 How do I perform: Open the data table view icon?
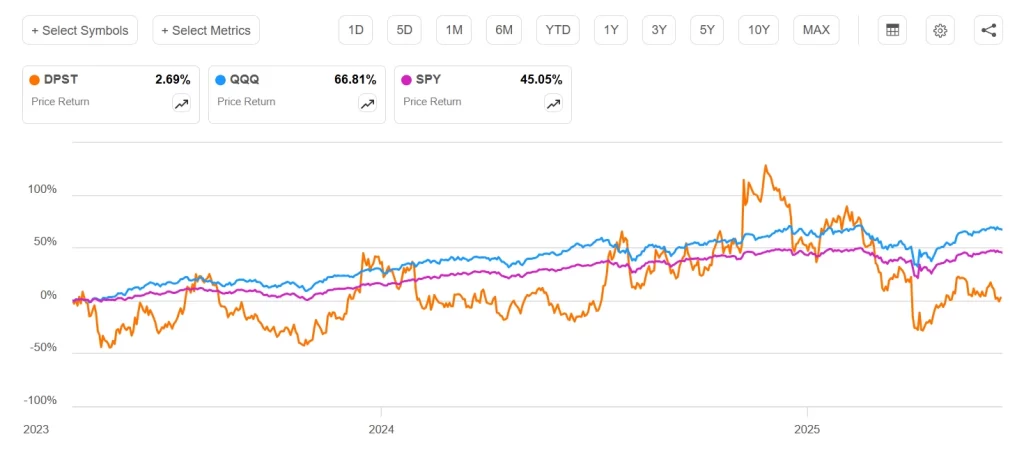coord(892,30)
